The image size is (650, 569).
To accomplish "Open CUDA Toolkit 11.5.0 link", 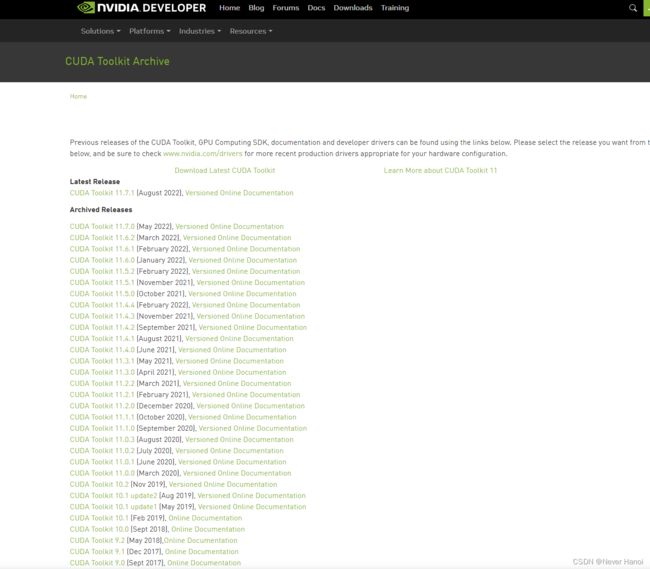I will pos(102,293).
